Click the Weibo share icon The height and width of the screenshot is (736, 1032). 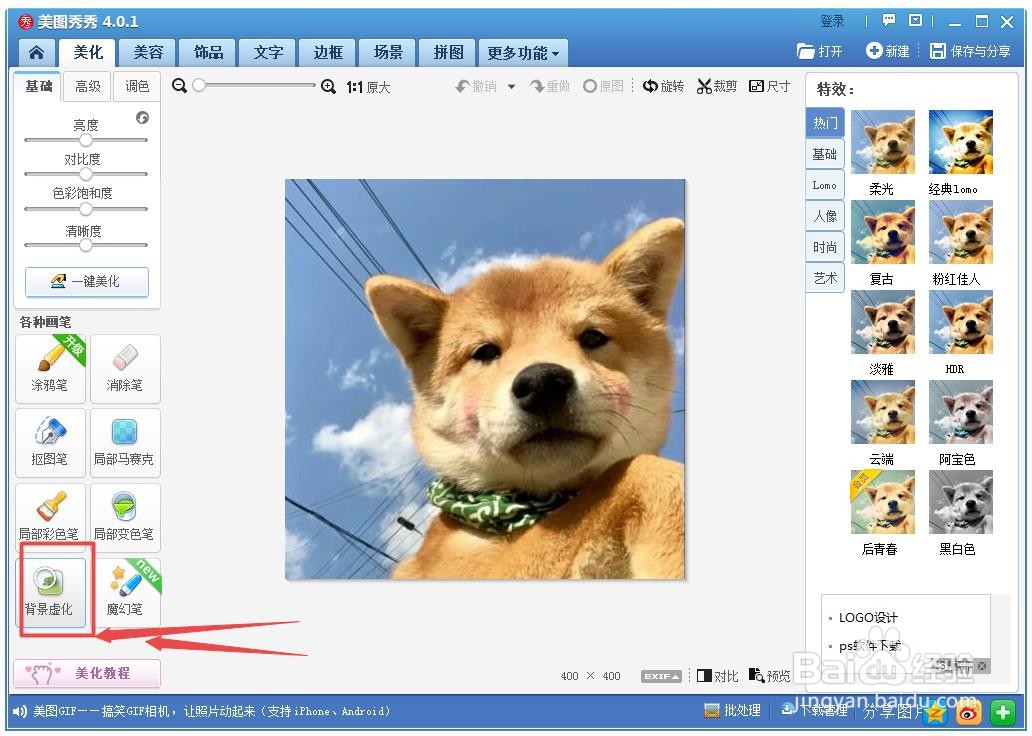pos(968,712)
